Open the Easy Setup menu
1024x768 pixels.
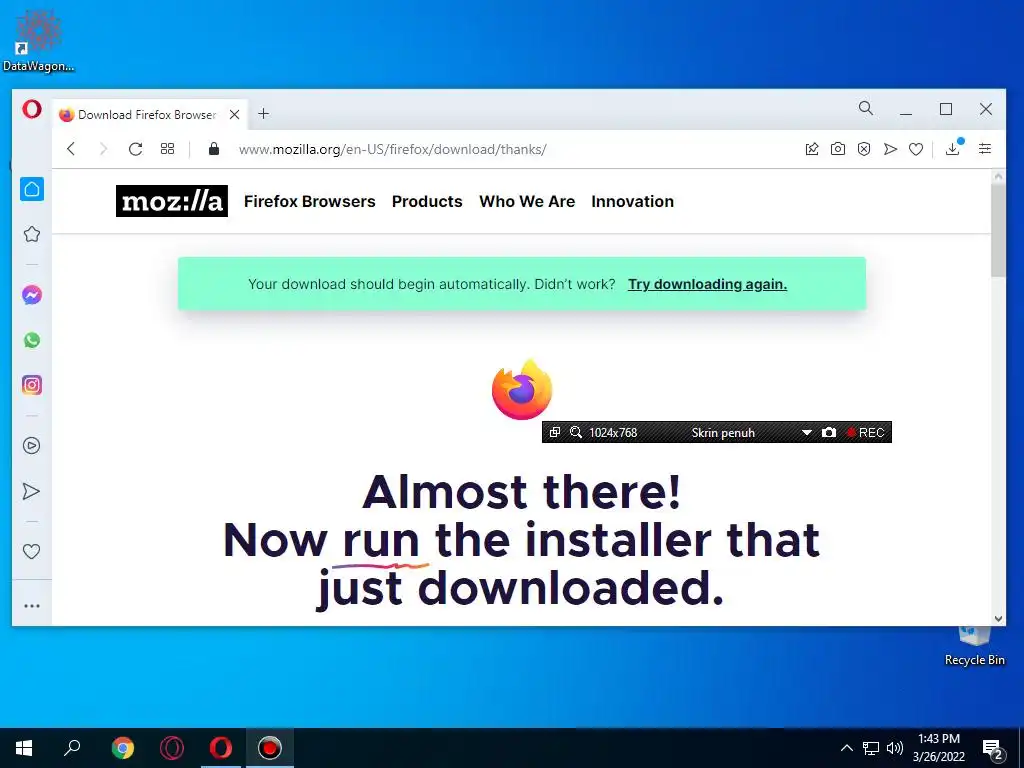985,149
